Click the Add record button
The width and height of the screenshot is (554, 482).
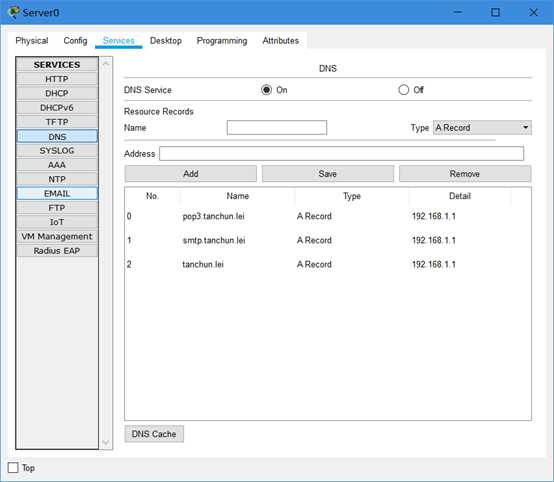tap(191, 174)
